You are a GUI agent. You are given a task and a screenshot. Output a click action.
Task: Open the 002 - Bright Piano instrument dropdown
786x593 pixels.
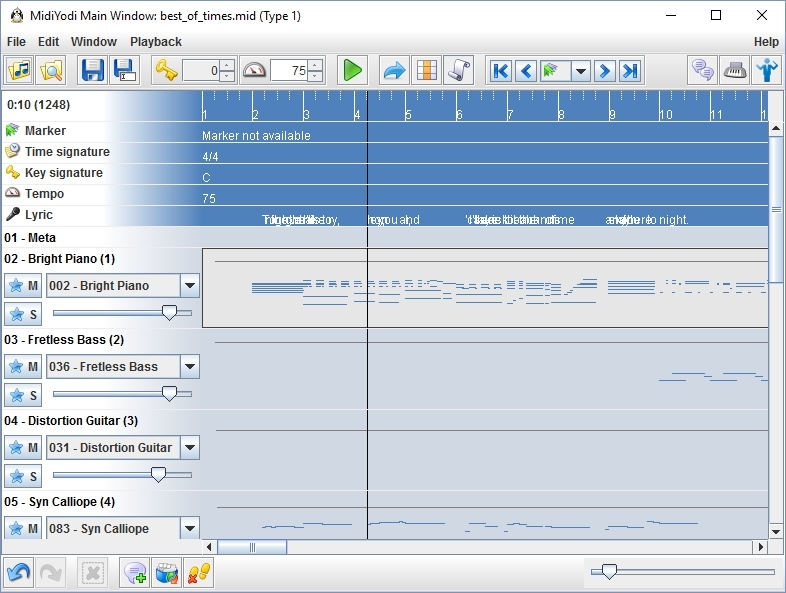[x=189, y=286]
